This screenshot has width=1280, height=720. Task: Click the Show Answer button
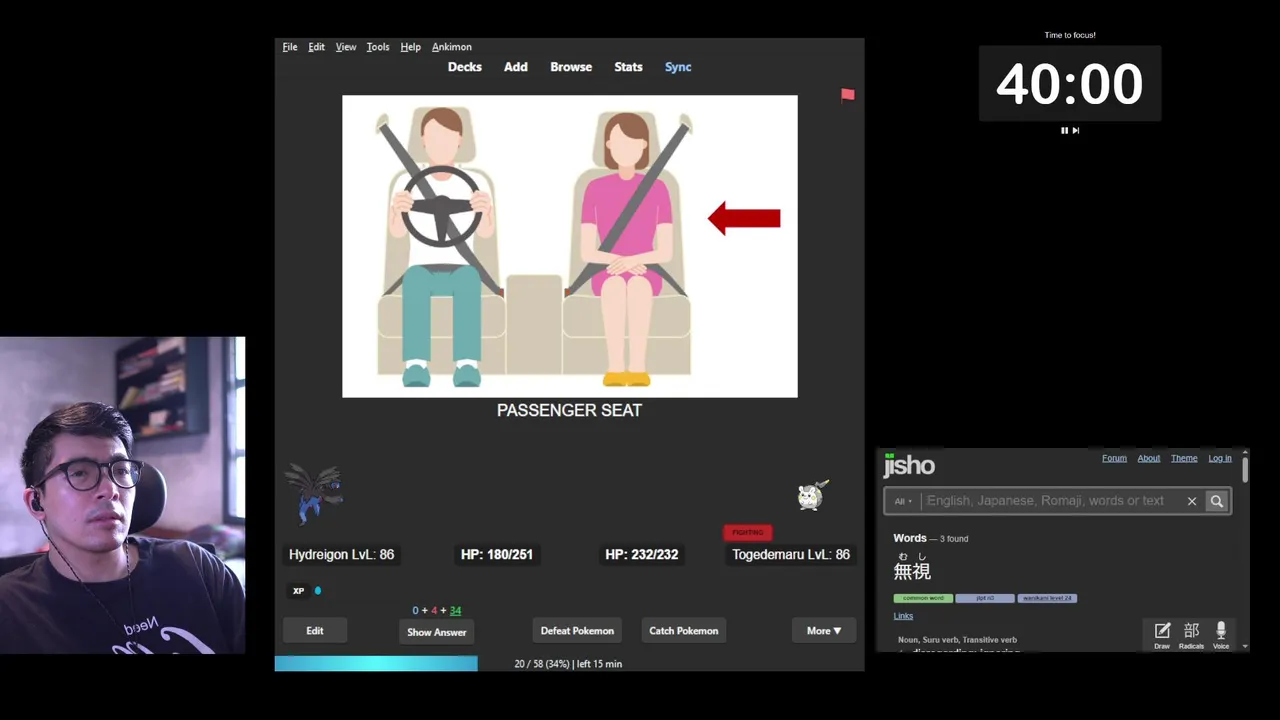click(436, 632)
